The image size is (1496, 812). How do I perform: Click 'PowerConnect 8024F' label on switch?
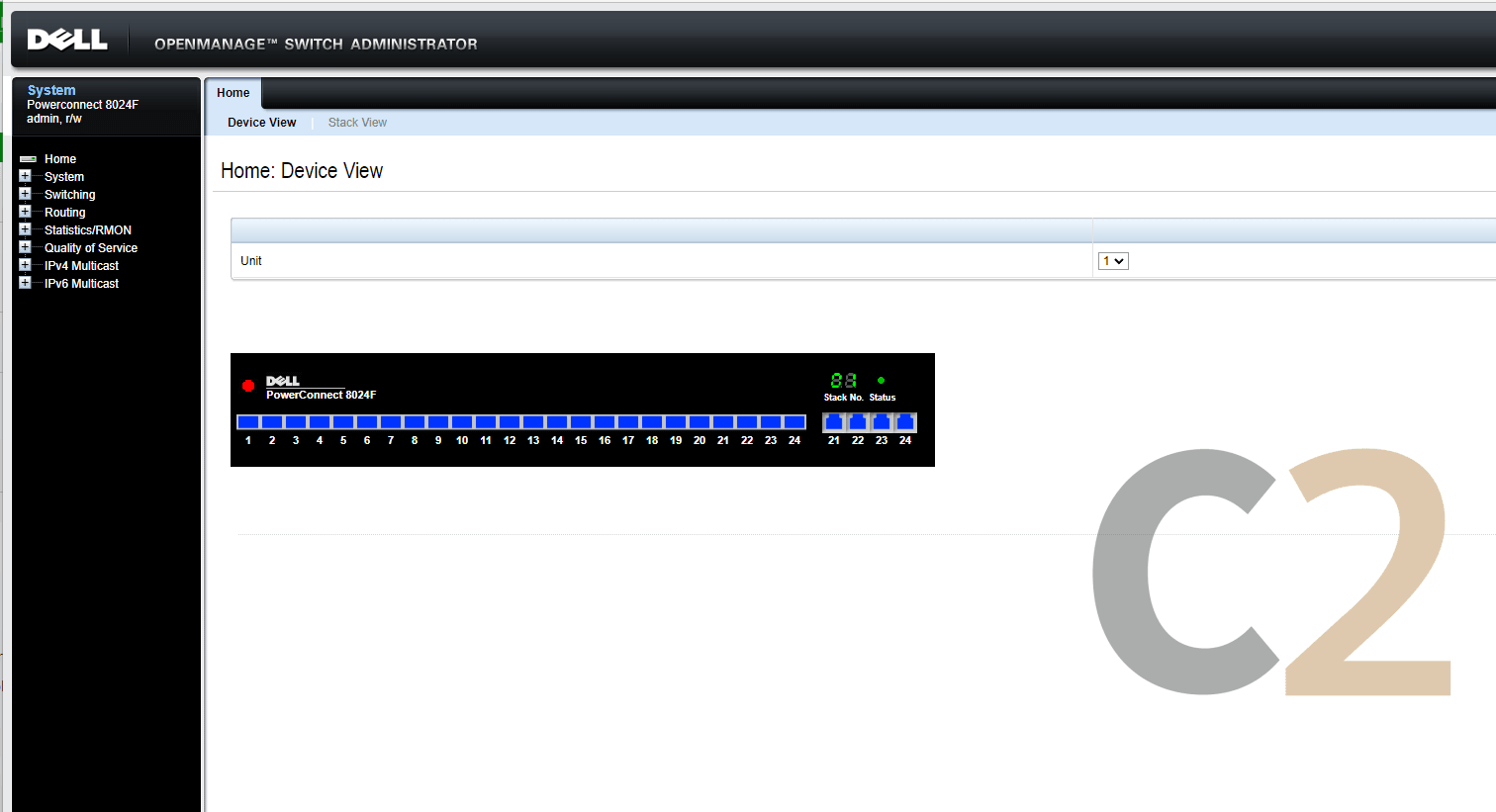tap(321, 395)
